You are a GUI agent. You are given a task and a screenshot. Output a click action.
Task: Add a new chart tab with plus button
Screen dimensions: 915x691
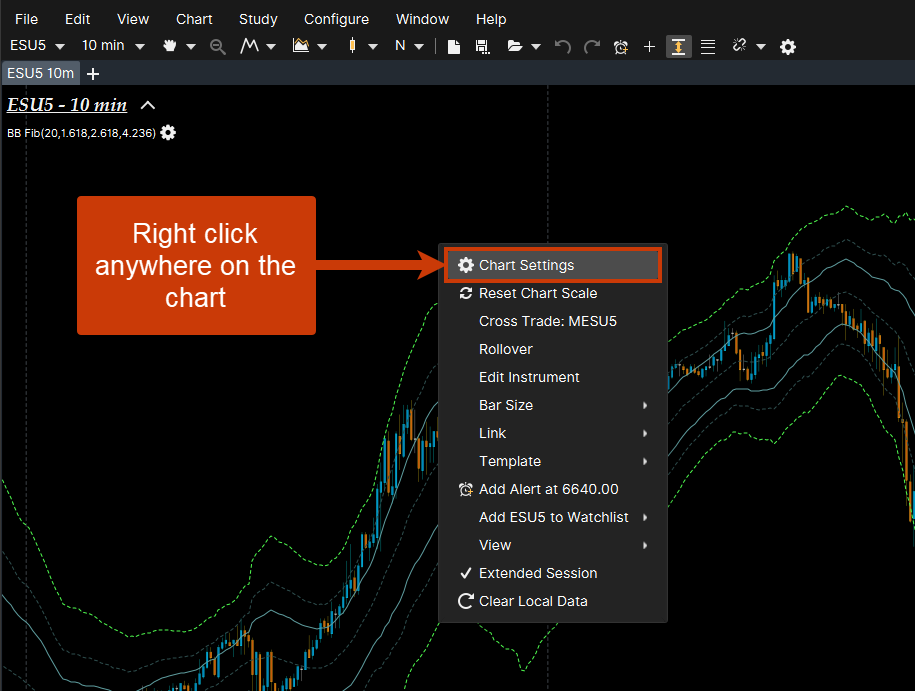94,73
